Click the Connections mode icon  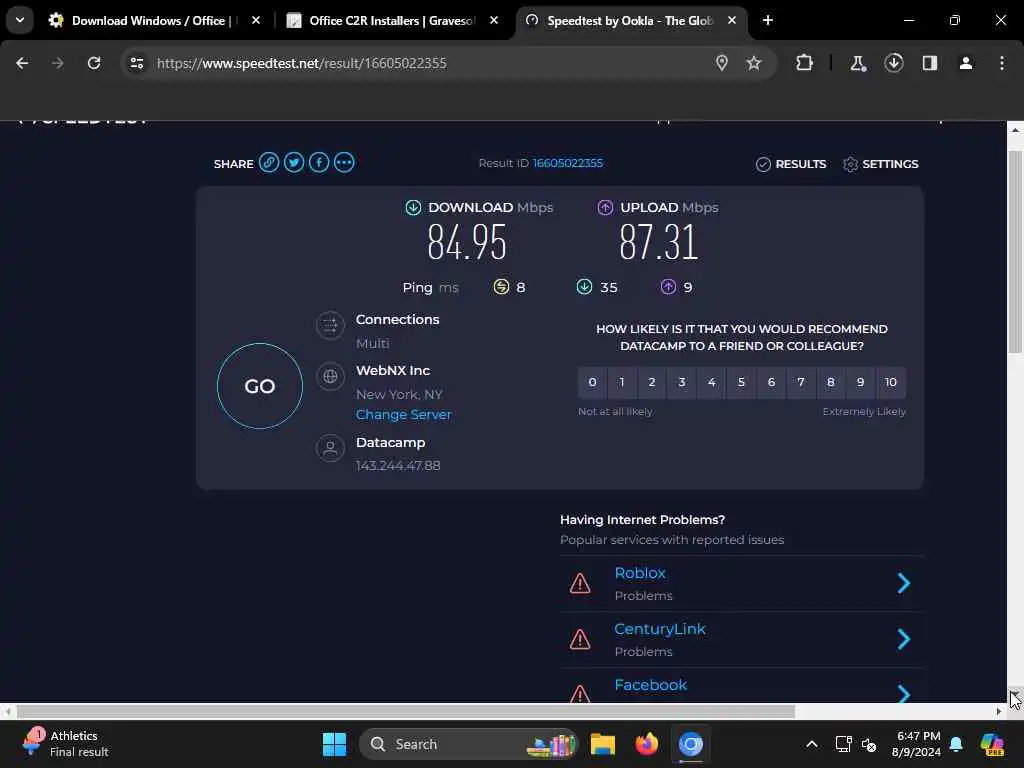click(330, 325)
